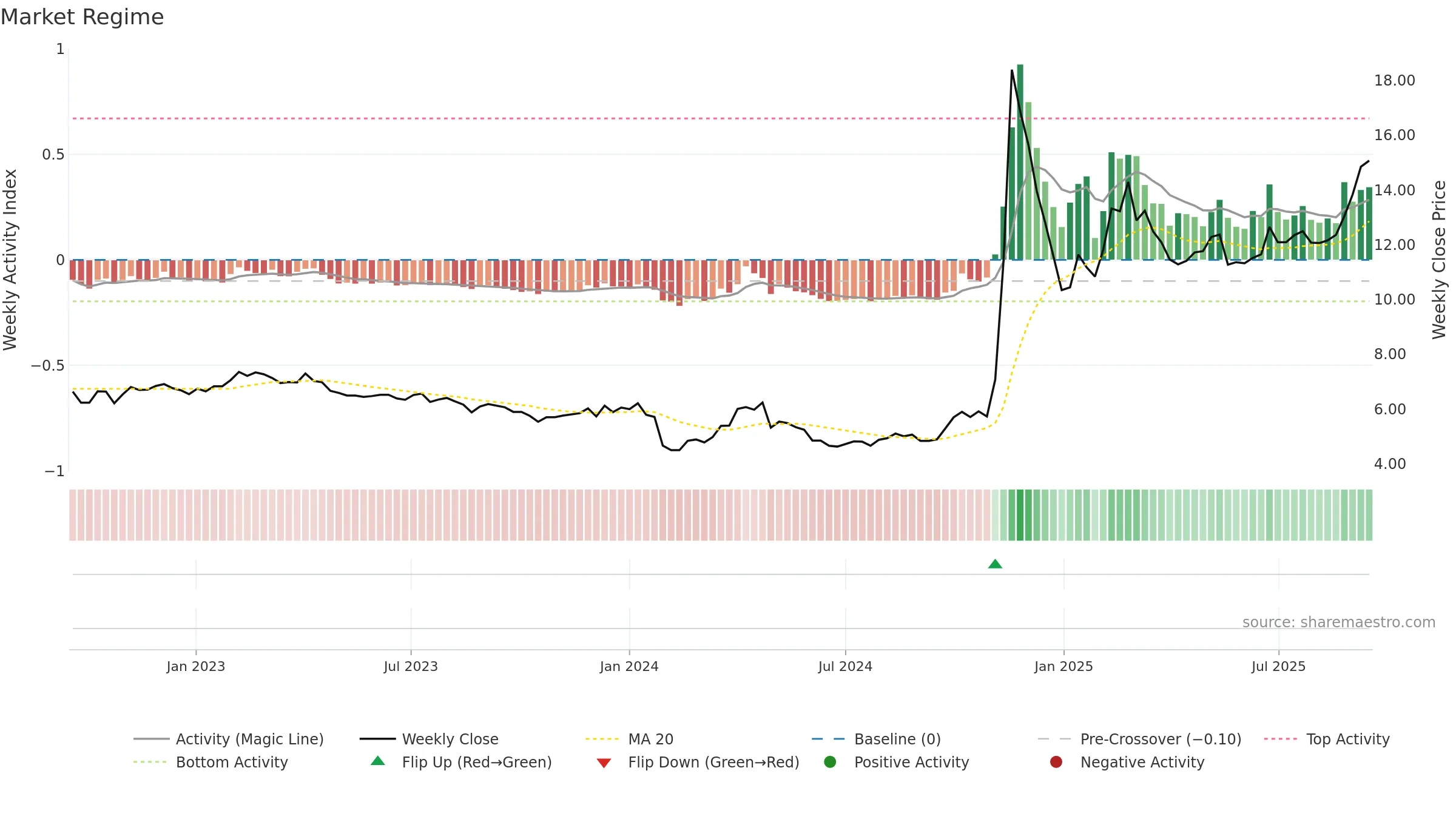The image size is (1456, 819).
Task: Toggle the Pre-Crossover (−0.10) legend entry
Action: coord(1139,739)
